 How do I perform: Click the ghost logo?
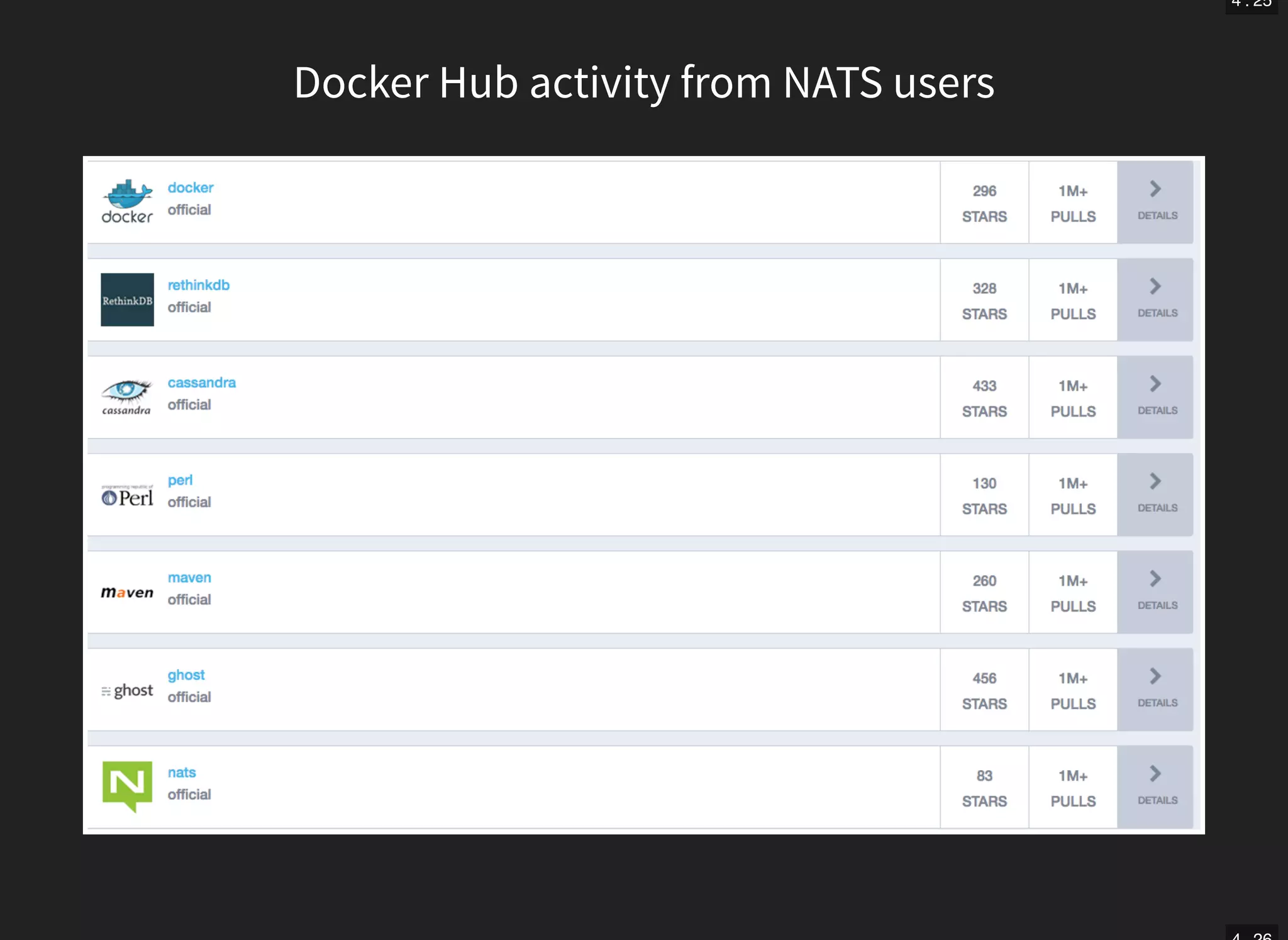127,691
